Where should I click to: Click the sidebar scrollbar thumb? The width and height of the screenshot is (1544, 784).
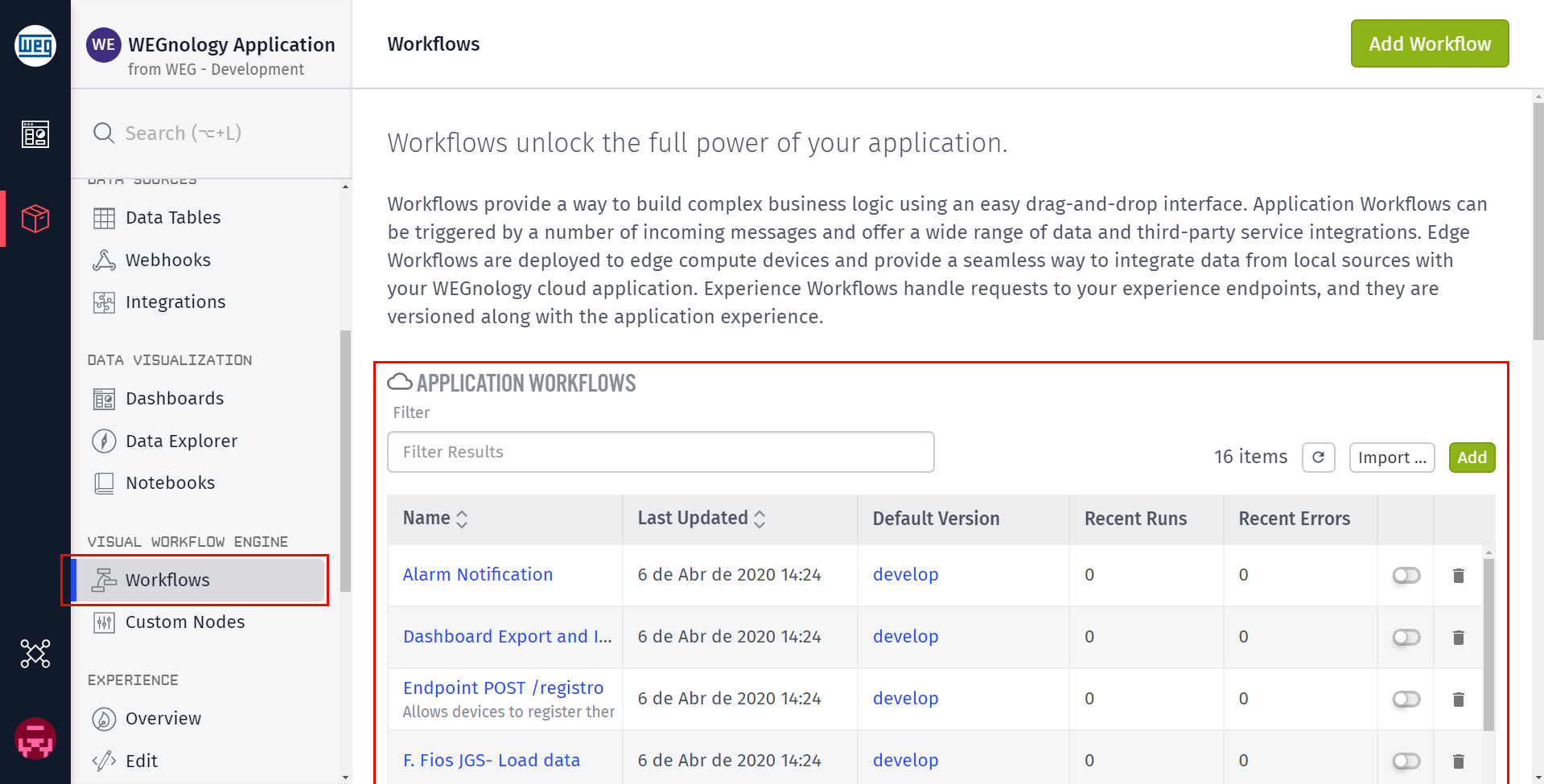pyautogui.click(x=345, y=462)
